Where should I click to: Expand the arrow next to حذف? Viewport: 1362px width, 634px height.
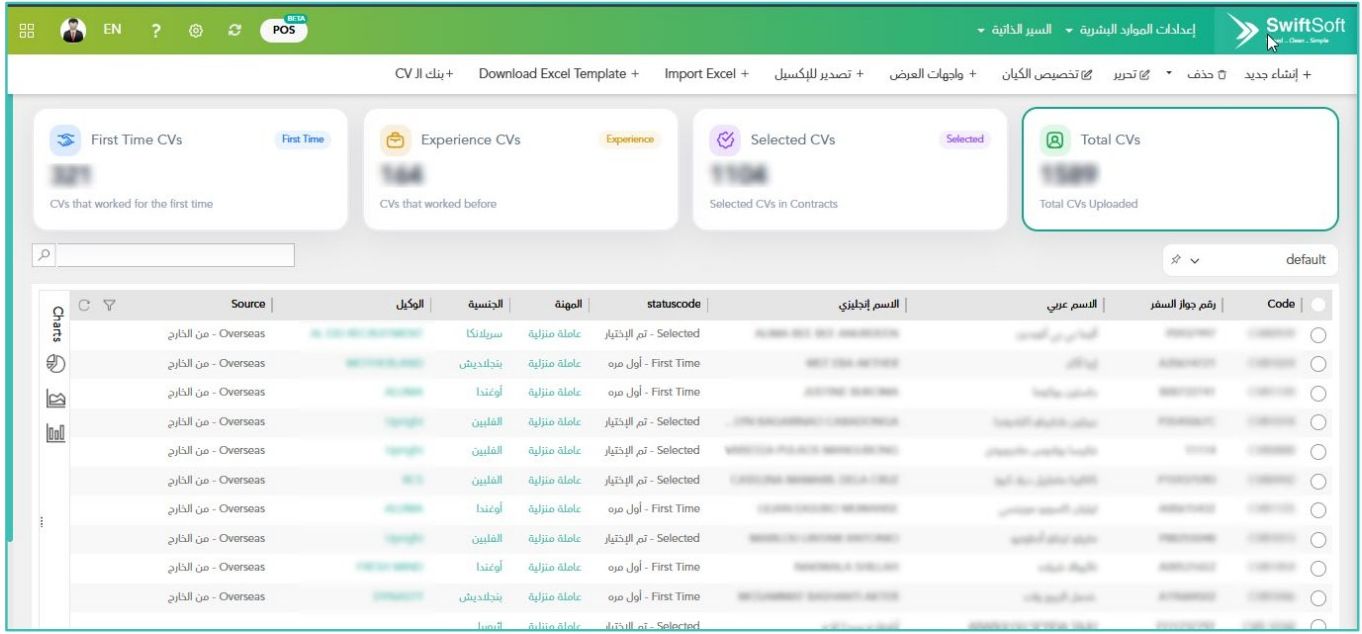pyautogui.click(x=1170, y=75)
